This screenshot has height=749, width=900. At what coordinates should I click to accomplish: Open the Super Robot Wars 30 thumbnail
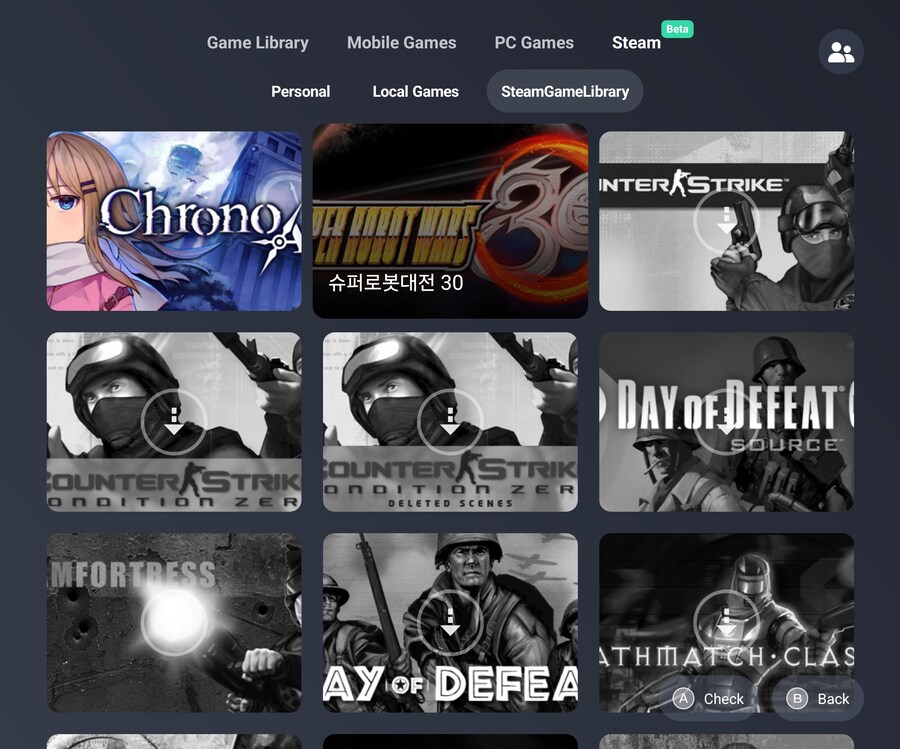point(450,221)
